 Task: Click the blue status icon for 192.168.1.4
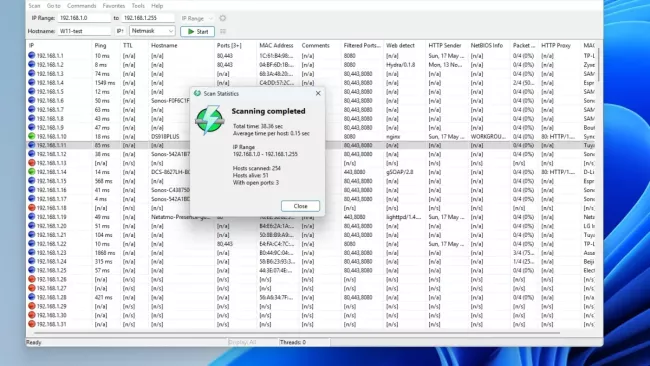[x=32, y=82]
